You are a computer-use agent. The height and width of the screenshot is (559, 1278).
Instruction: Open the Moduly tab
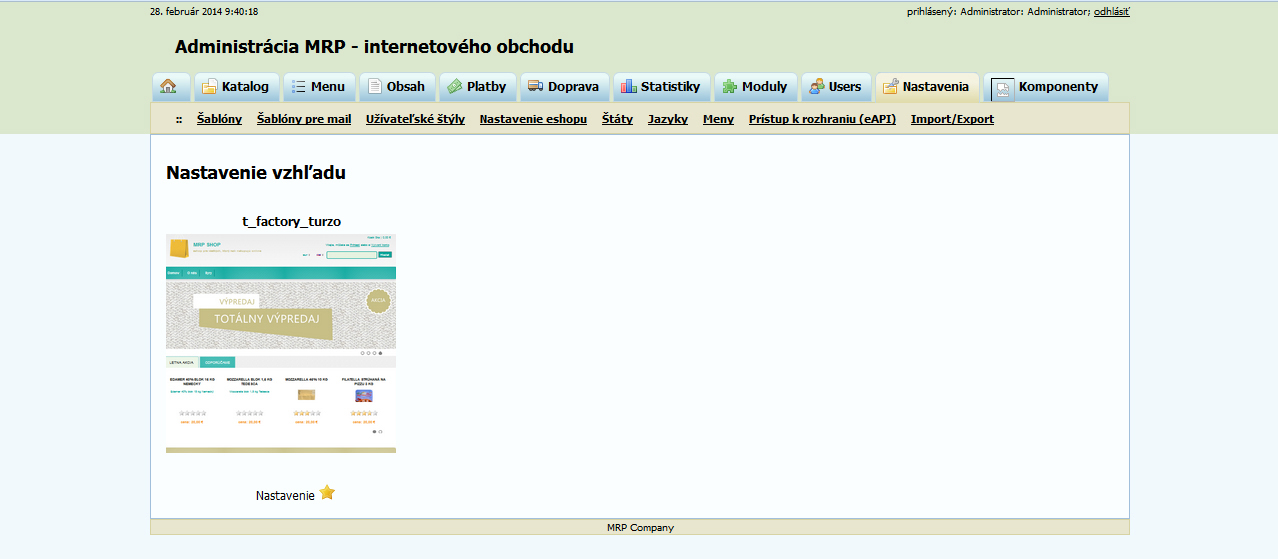click(x=756, y=87)
